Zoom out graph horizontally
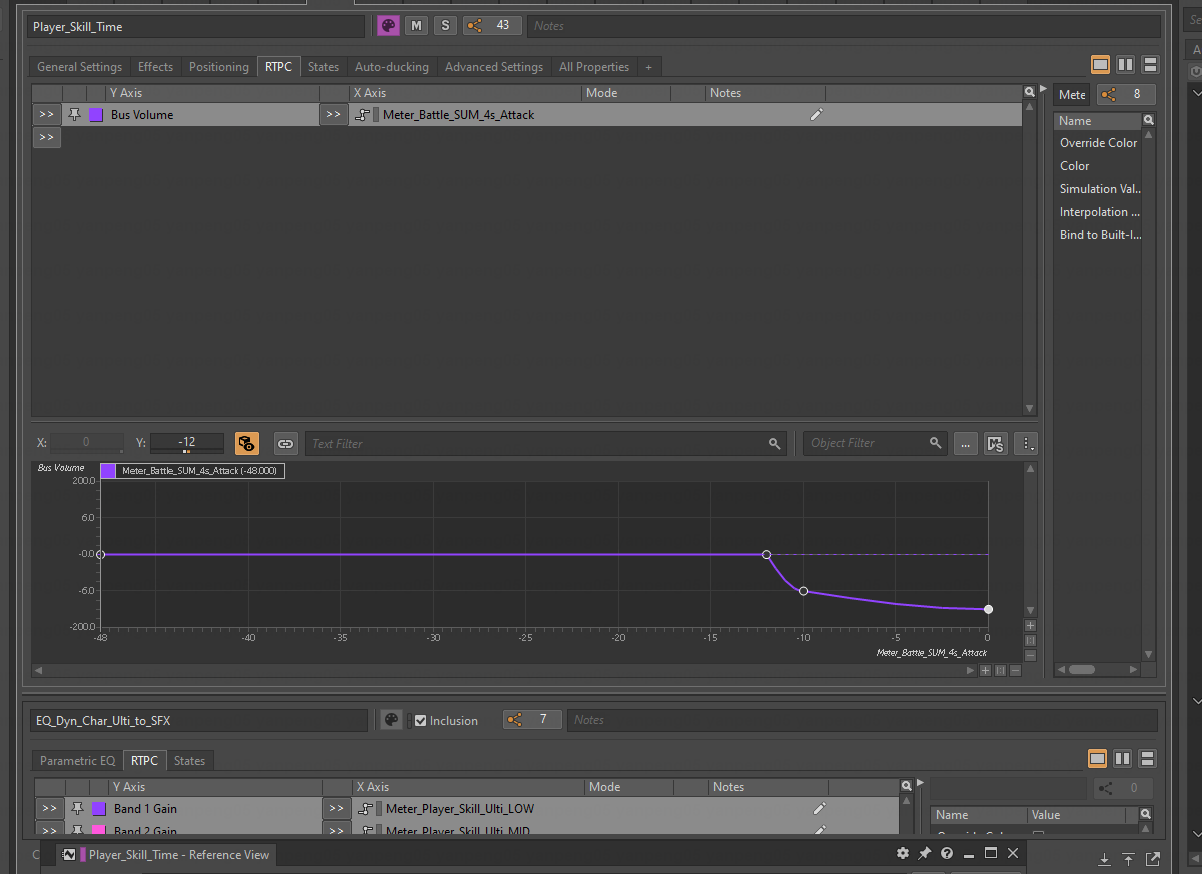Viewport: 1202px width, 874px height. point(1015,670)
